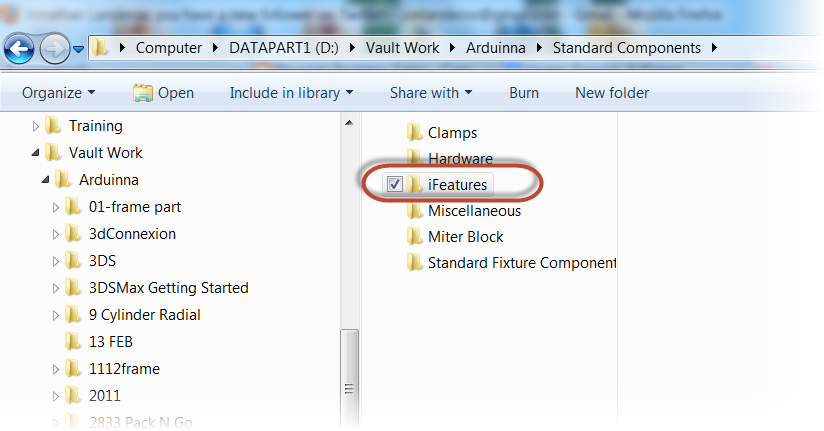The height and width of the screenshot is (431, 824).
Task: Uncheck the iFeatures folder checkbox
Action: pos(395,184)
